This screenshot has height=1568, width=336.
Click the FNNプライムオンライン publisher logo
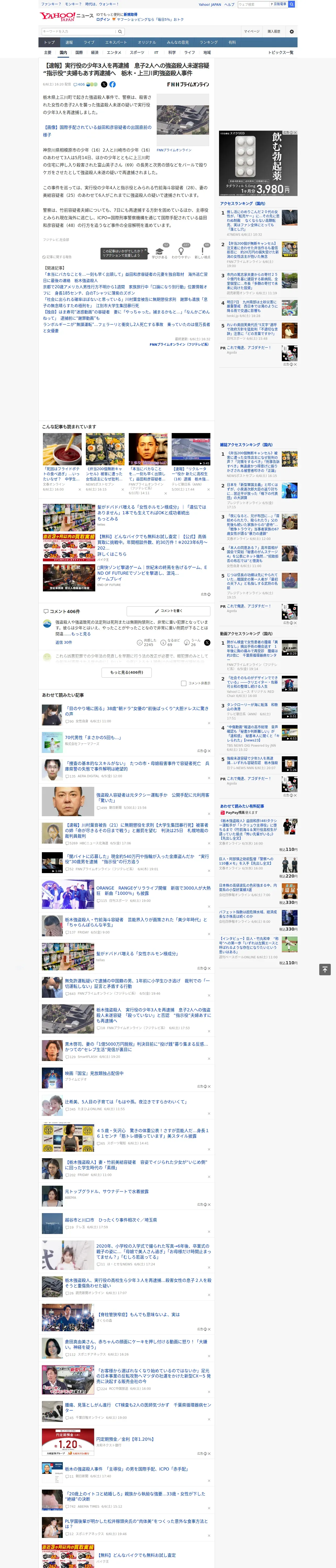[188, 85]
